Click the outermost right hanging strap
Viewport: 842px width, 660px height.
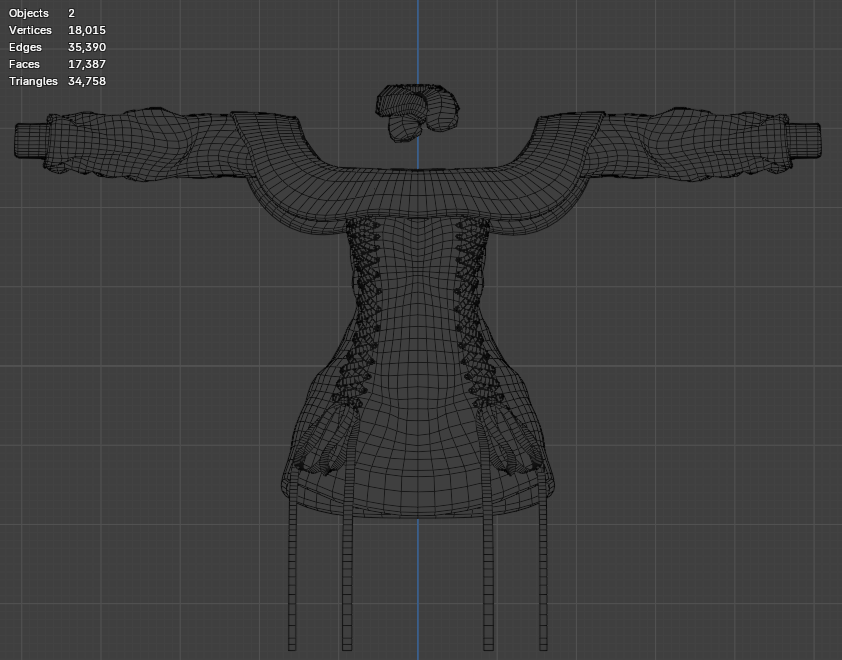click(543, 559)
